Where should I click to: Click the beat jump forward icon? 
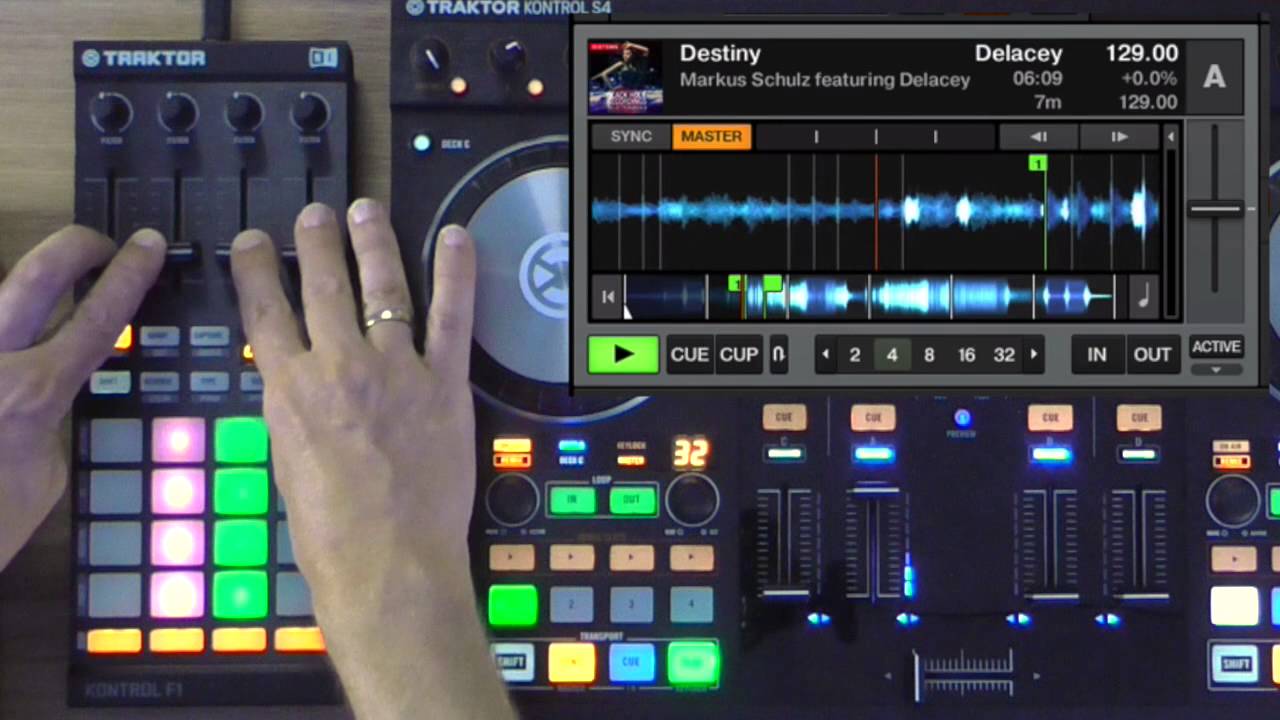click(1118, 136)
